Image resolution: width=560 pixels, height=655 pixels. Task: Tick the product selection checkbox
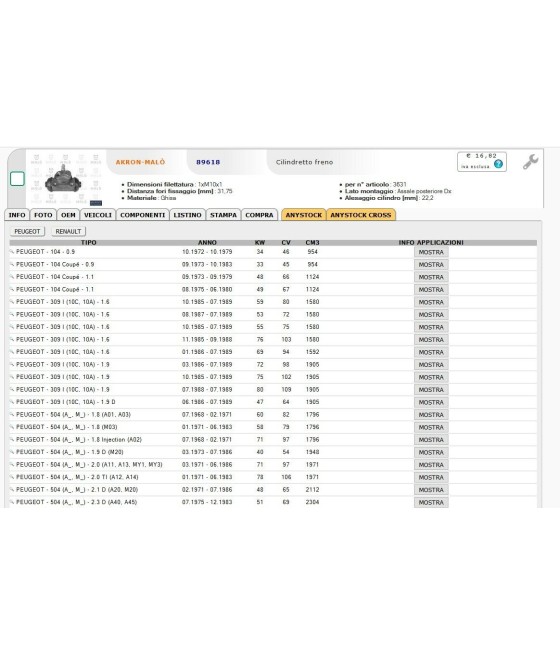pyautogui.click(x=17, y=179)
